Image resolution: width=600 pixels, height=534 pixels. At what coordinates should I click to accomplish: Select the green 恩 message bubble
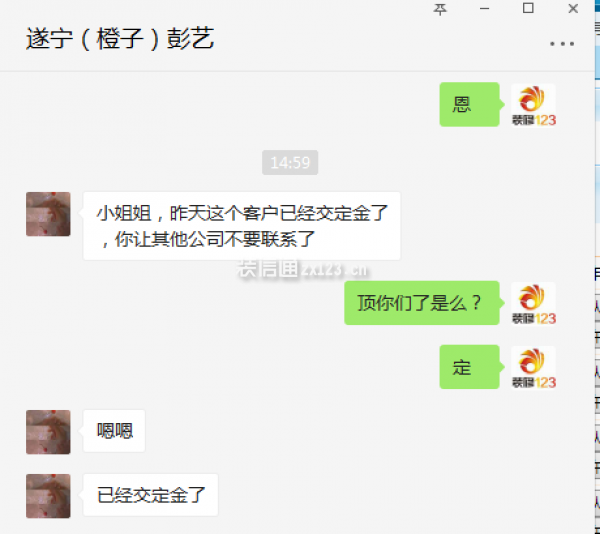[x=471, y=104]
